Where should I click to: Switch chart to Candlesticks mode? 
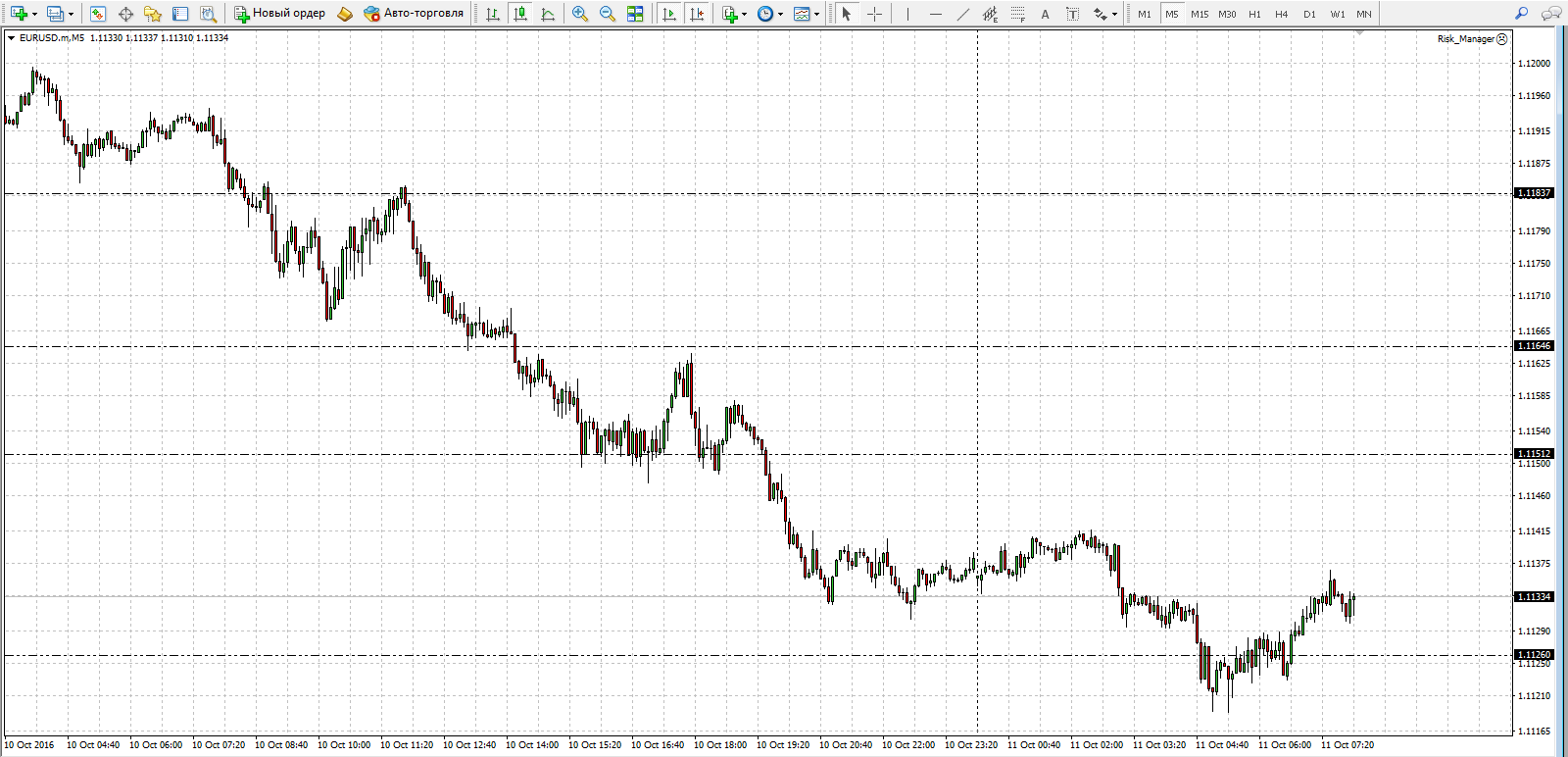(520, 14)
